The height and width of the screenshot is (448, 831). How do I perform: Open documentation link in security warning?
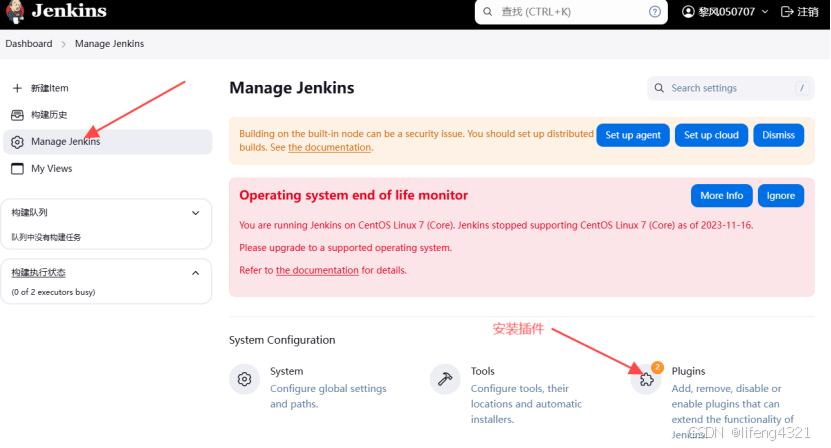[x=329, y=147]
